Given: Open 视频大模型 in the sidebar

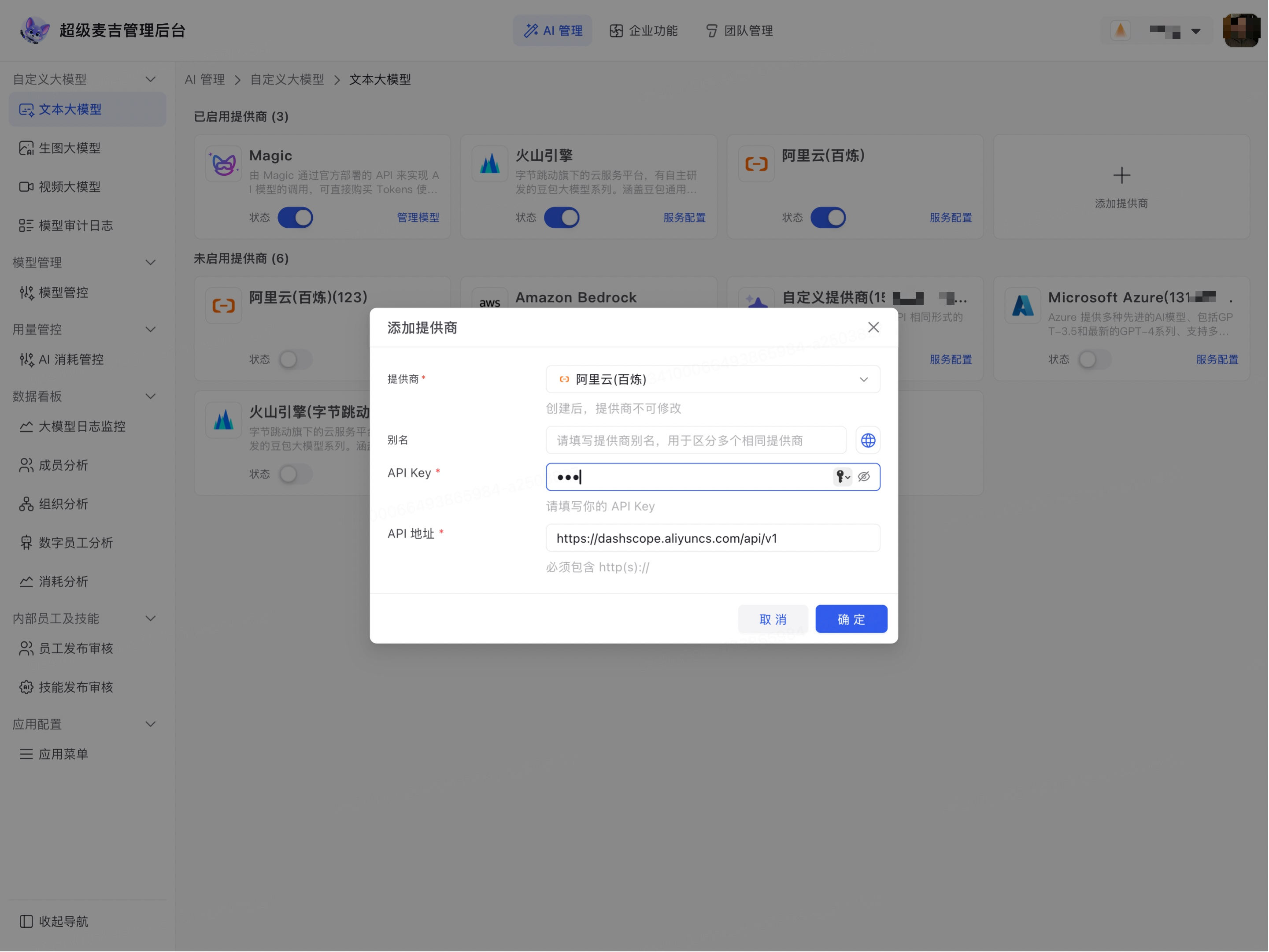Looking at the screenshot, I should tap(87, 186).
